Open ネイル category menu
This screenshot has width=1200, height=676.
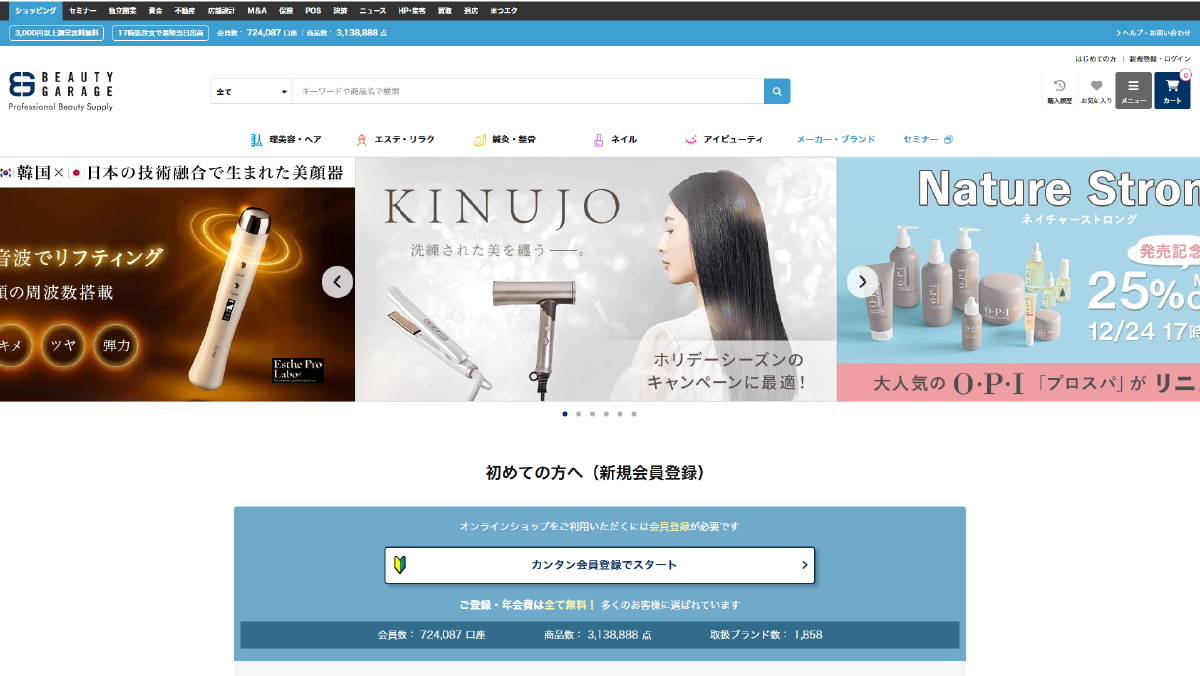tap(615, 140)
